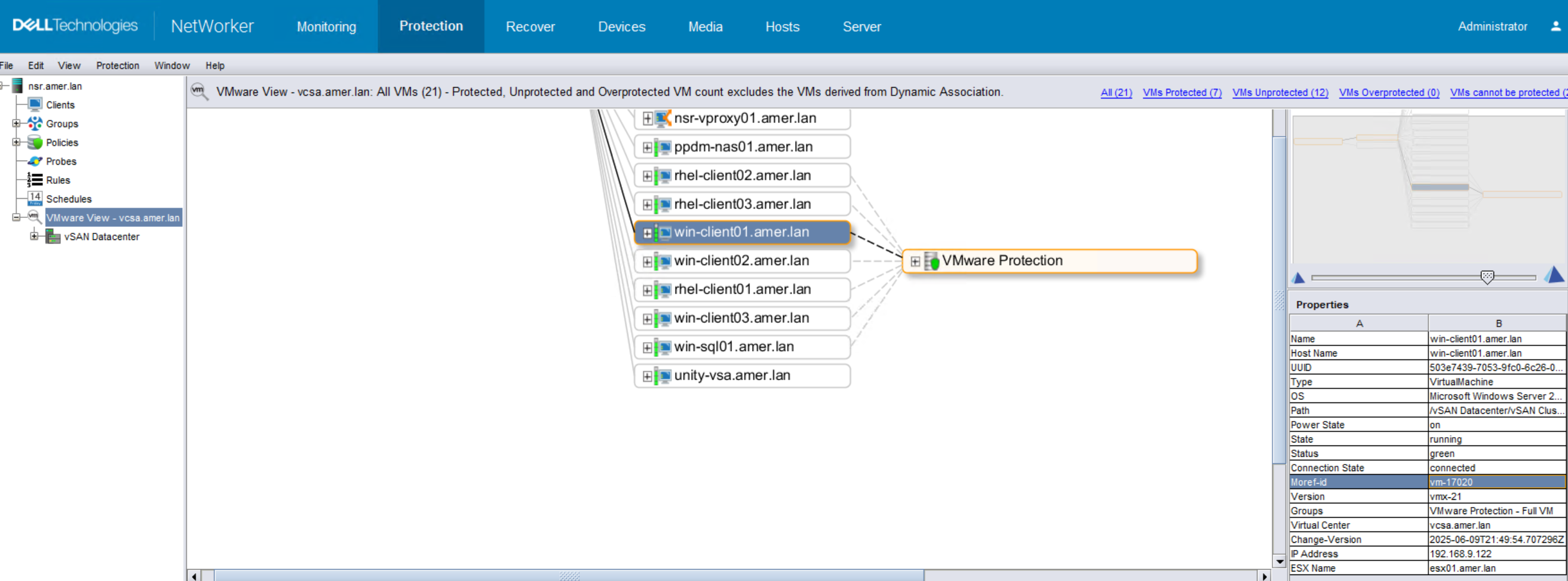Select the Policies database icon
Viewport: 1568px width, 581px height.
35,142
